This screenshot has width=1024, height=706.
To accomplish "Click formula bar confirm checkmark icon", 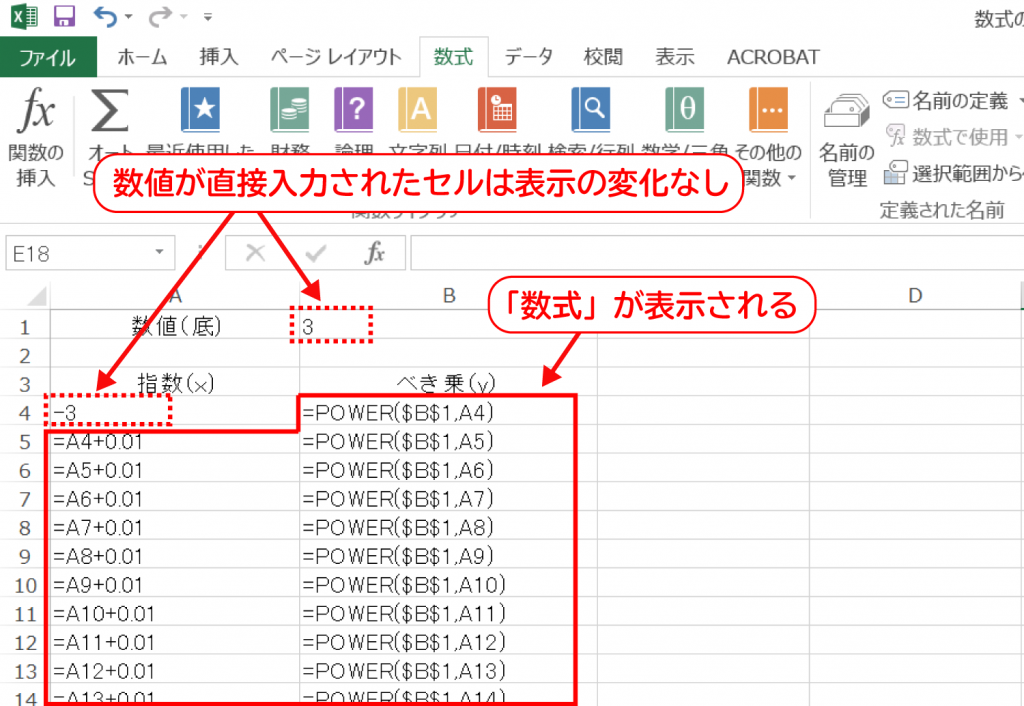I will click(x=316, y=253).
